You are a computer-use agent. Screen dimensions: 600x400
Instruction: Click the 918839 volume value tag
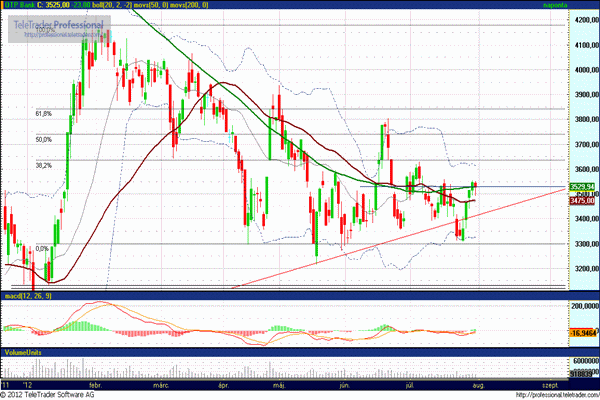tap(583, 373)
